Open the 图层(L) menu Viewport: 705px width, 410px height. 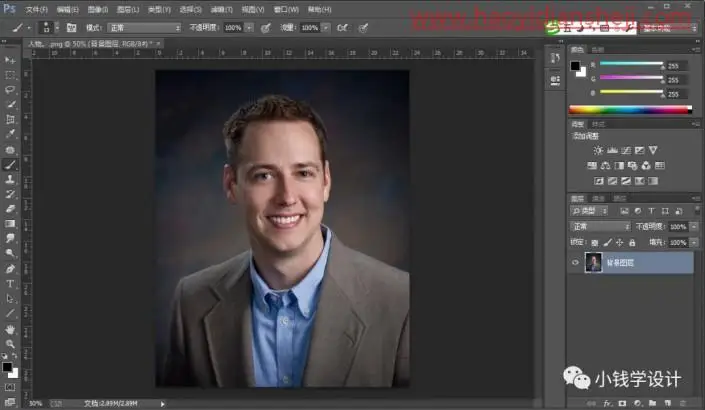tap(128, 9)
